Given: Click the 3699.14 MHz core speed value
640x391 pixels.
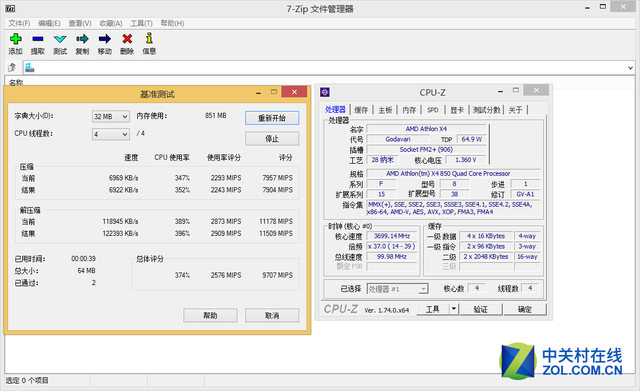Looking at the screenshot, I should (392, 236).
